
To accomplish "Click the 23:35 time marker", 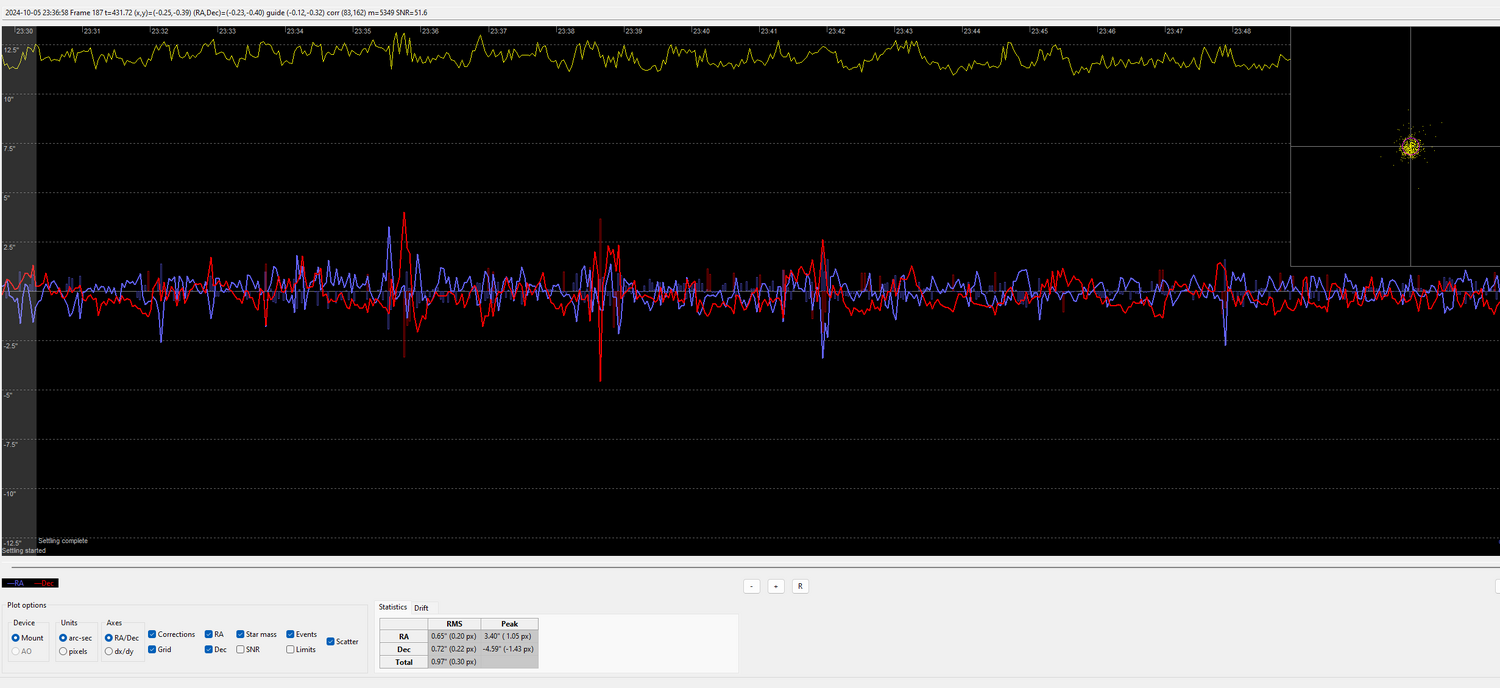I will tap(362, 31).
